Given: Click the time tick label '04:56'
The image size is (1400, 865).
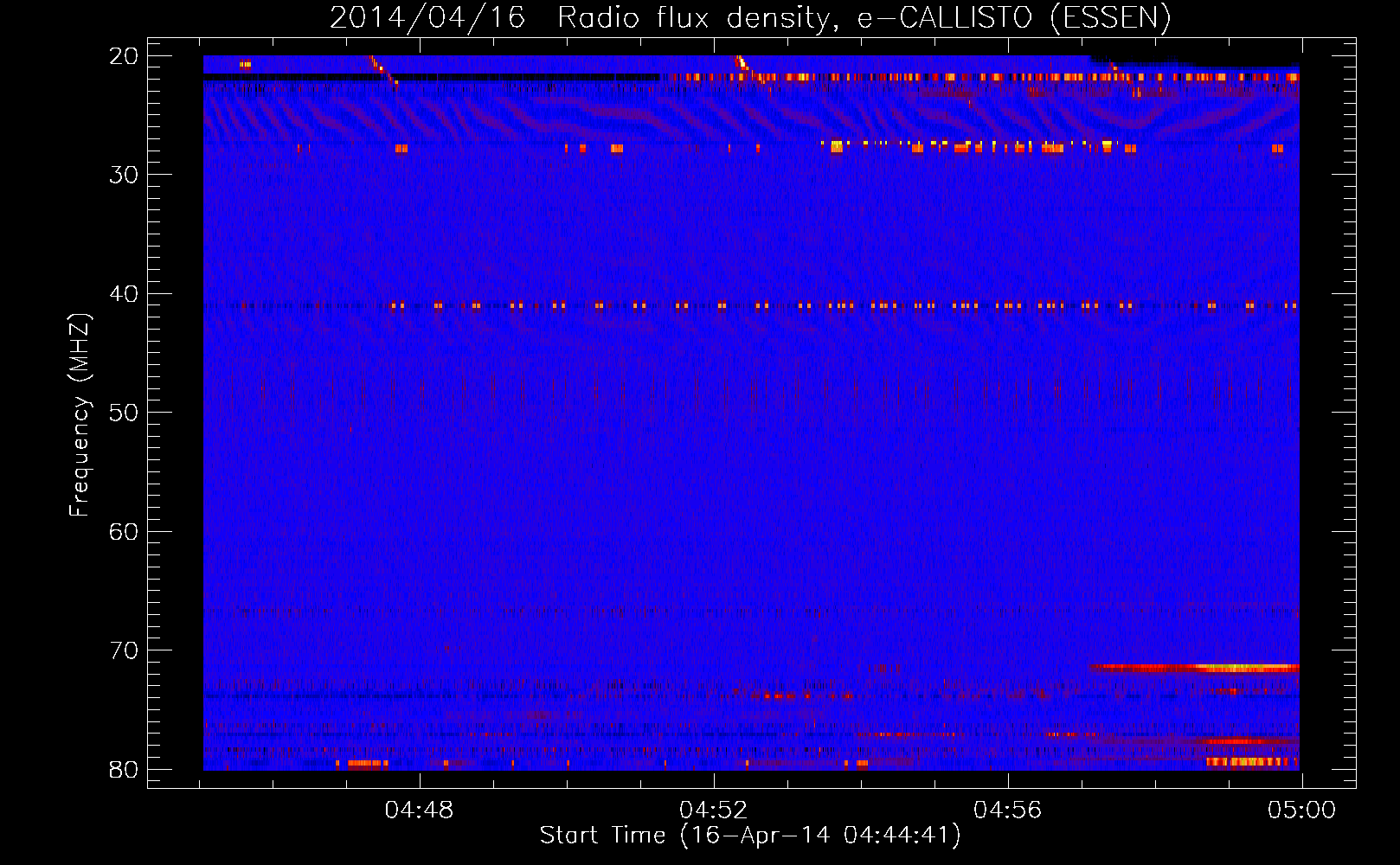Looking at the screenshot, I should click(1008, 811).
